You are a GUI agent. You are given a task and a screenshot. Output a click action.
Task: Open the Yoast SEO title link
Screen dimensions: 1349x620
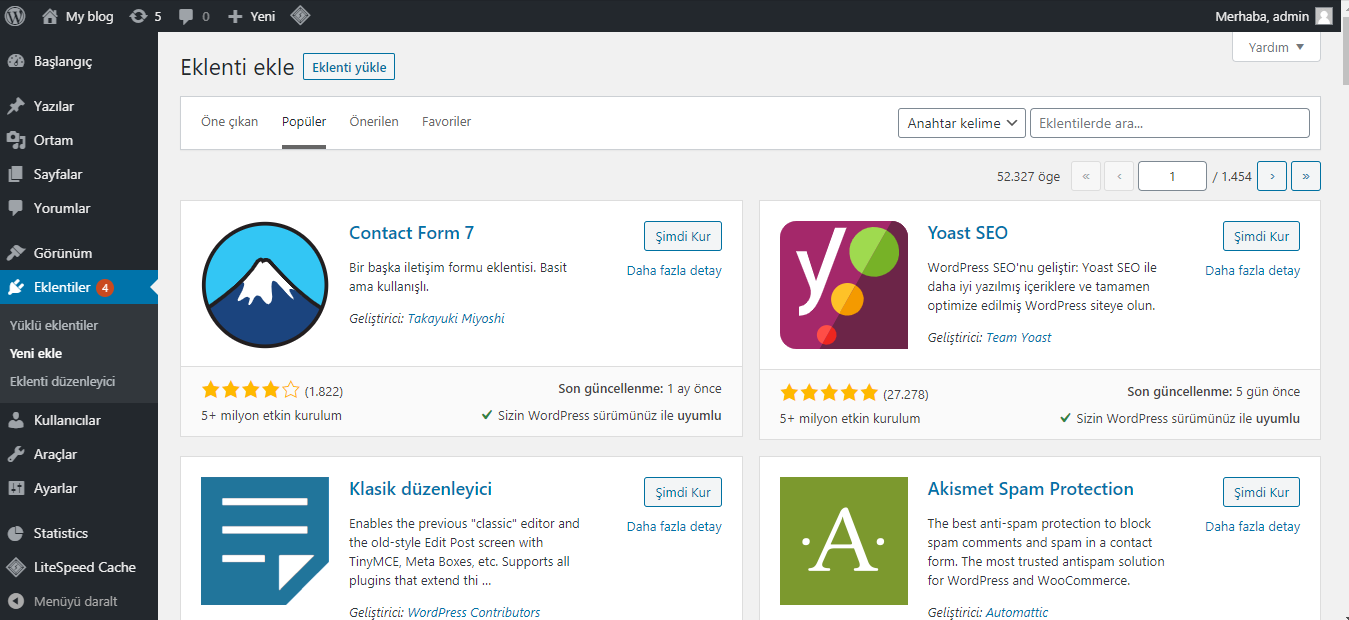(968, 233)
